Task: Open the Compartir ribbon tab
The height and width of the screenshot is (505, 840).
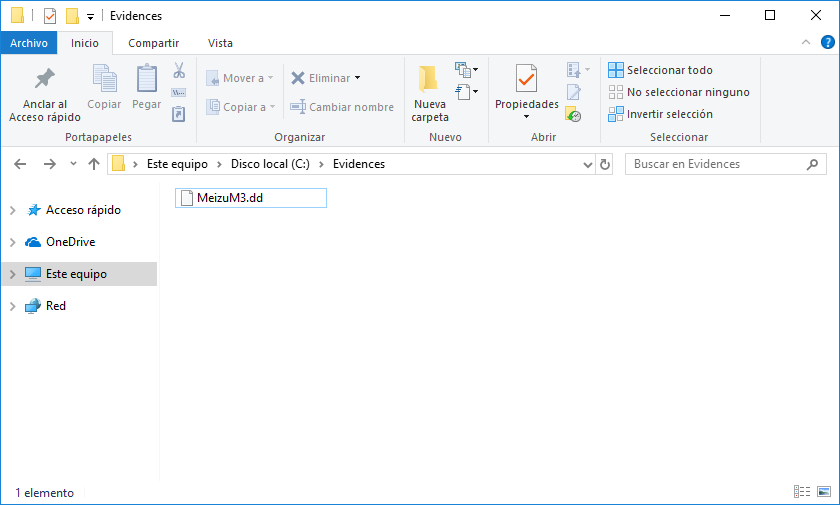Action: (153, 43)
